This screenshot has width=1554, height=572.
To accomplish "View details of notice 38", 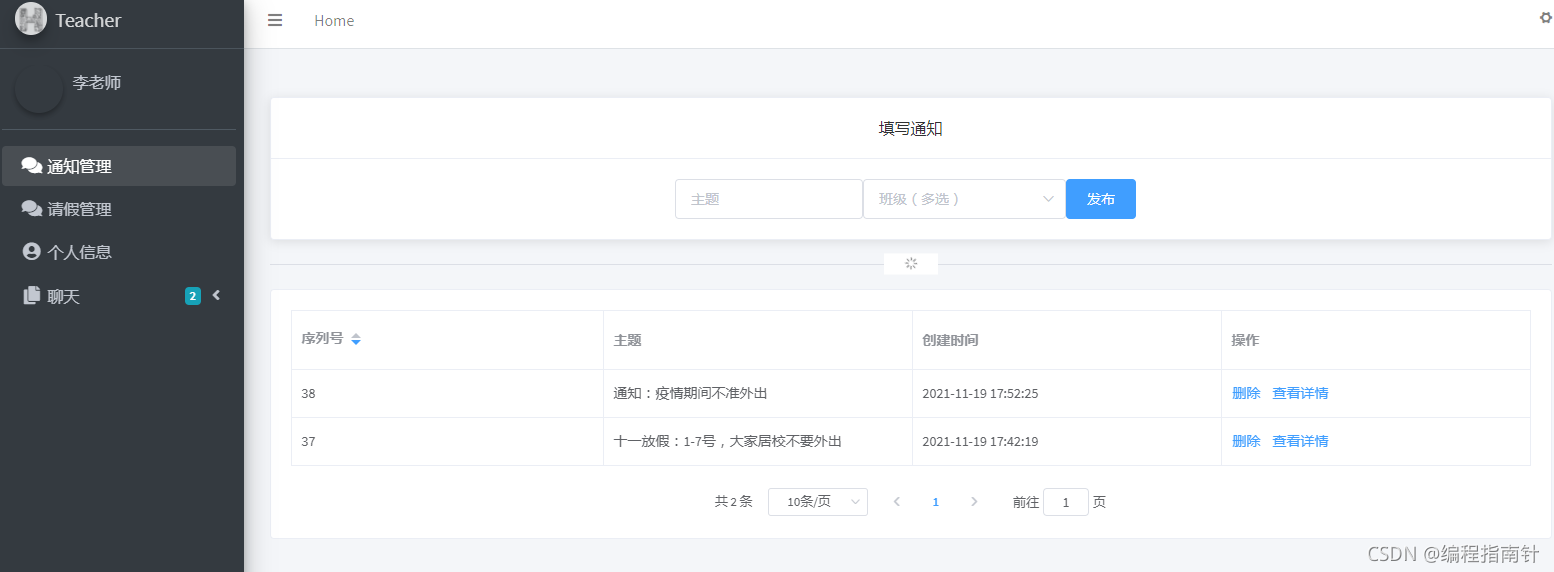I will (1300, 393).
